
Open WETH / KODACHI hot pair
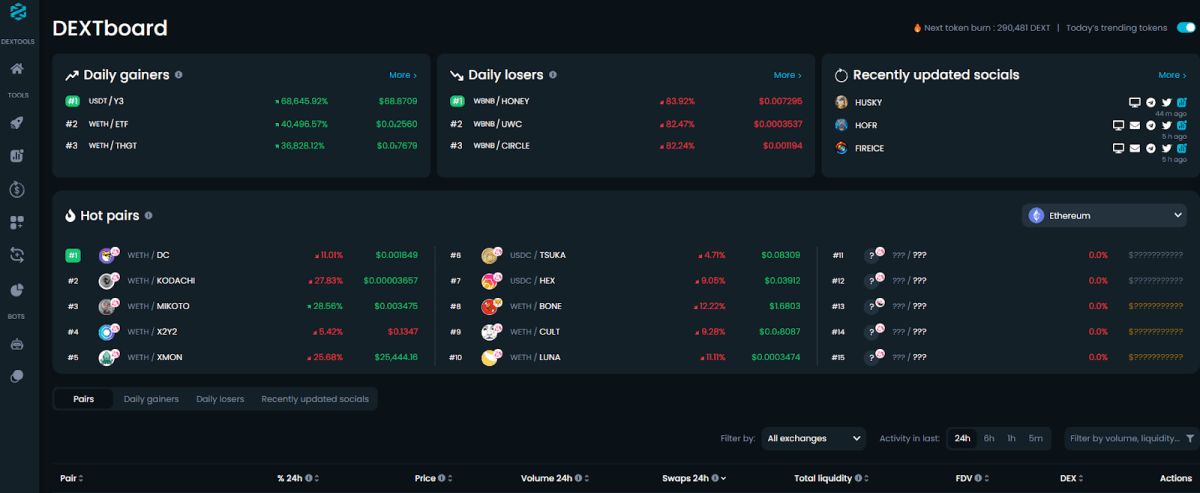pyautogui.click(x=160, y=281)
